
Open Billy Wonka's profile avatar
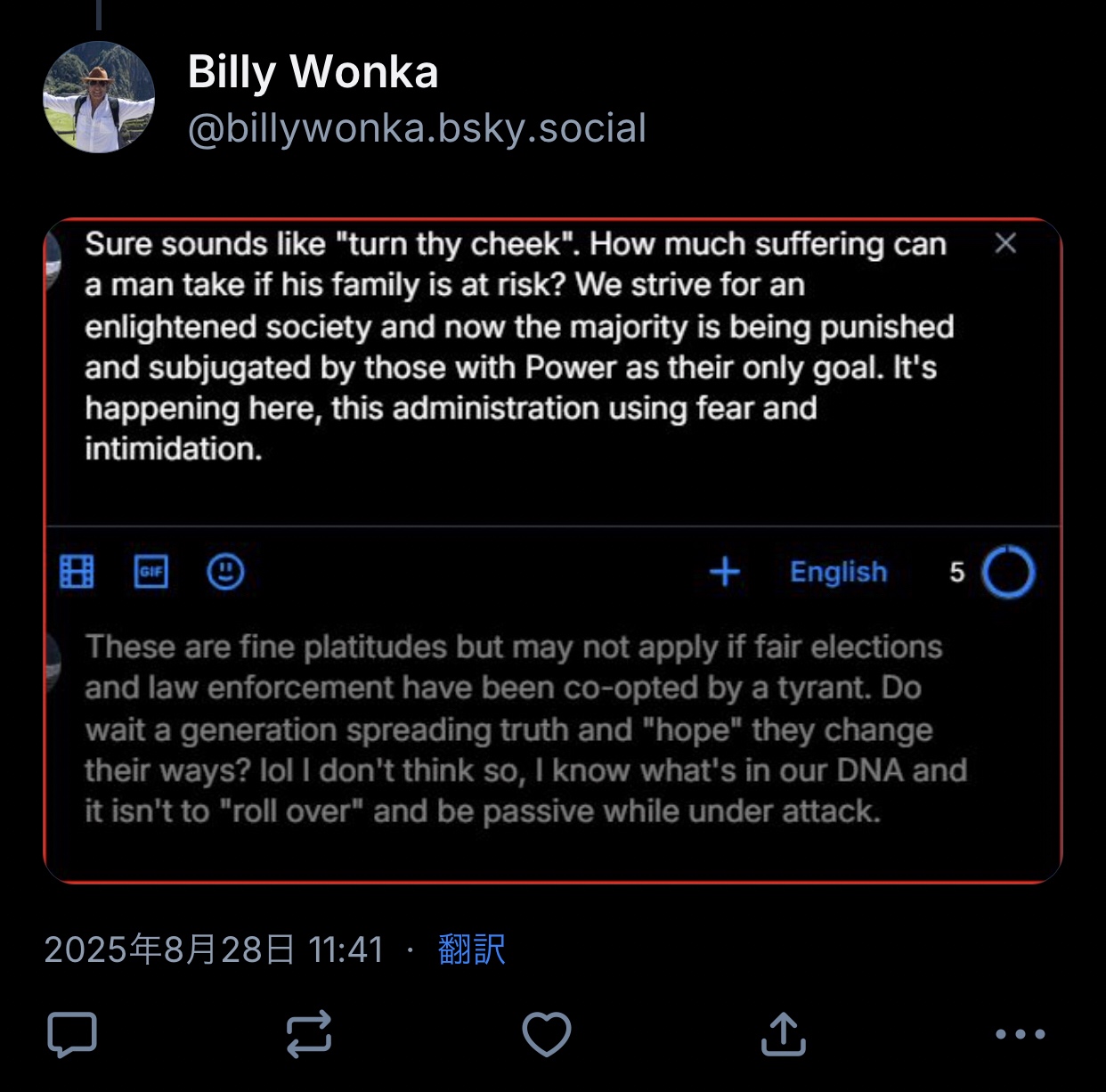point(99,97)
